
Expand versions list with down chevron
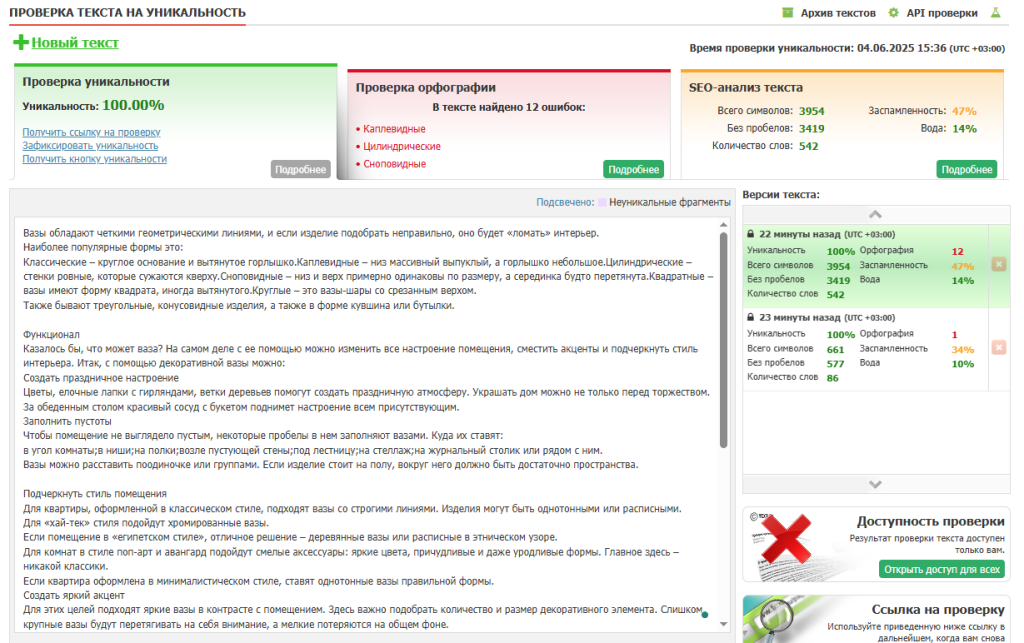point(875,484)
